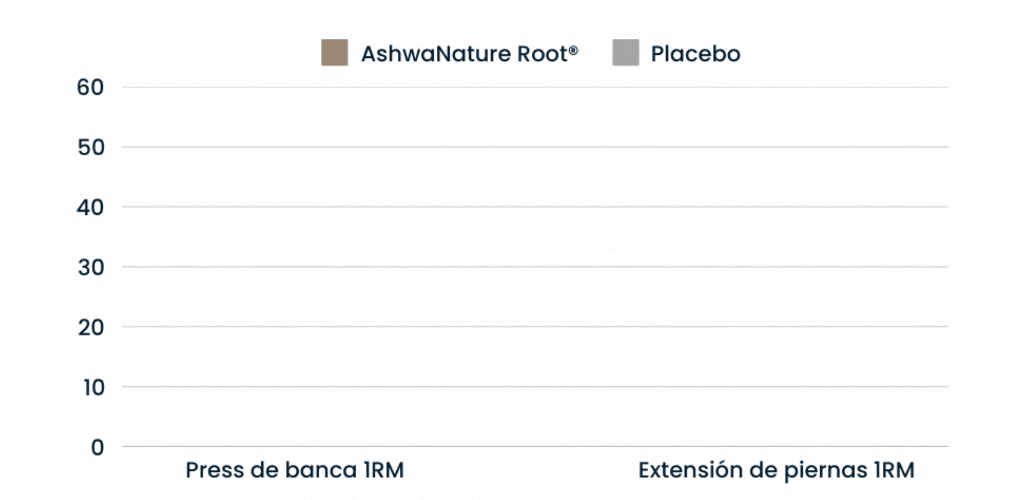Click the horizontal gridline at value 40
Screen dimensions: 1024x500
click(535, 207)
